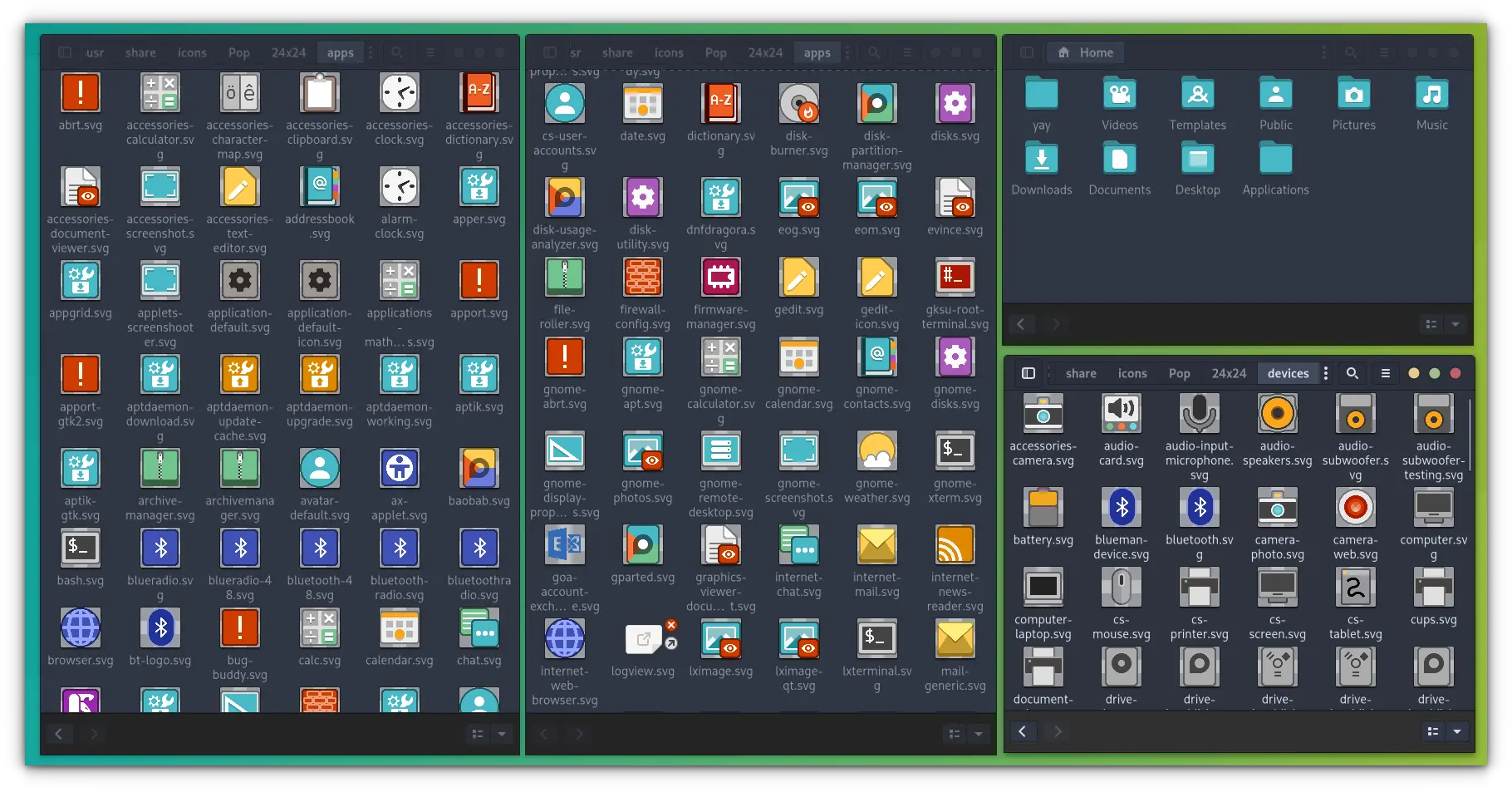Select firmware-manager.svg chip icon
Viewport: 1512px width, 792px height.
click(721, 277)
